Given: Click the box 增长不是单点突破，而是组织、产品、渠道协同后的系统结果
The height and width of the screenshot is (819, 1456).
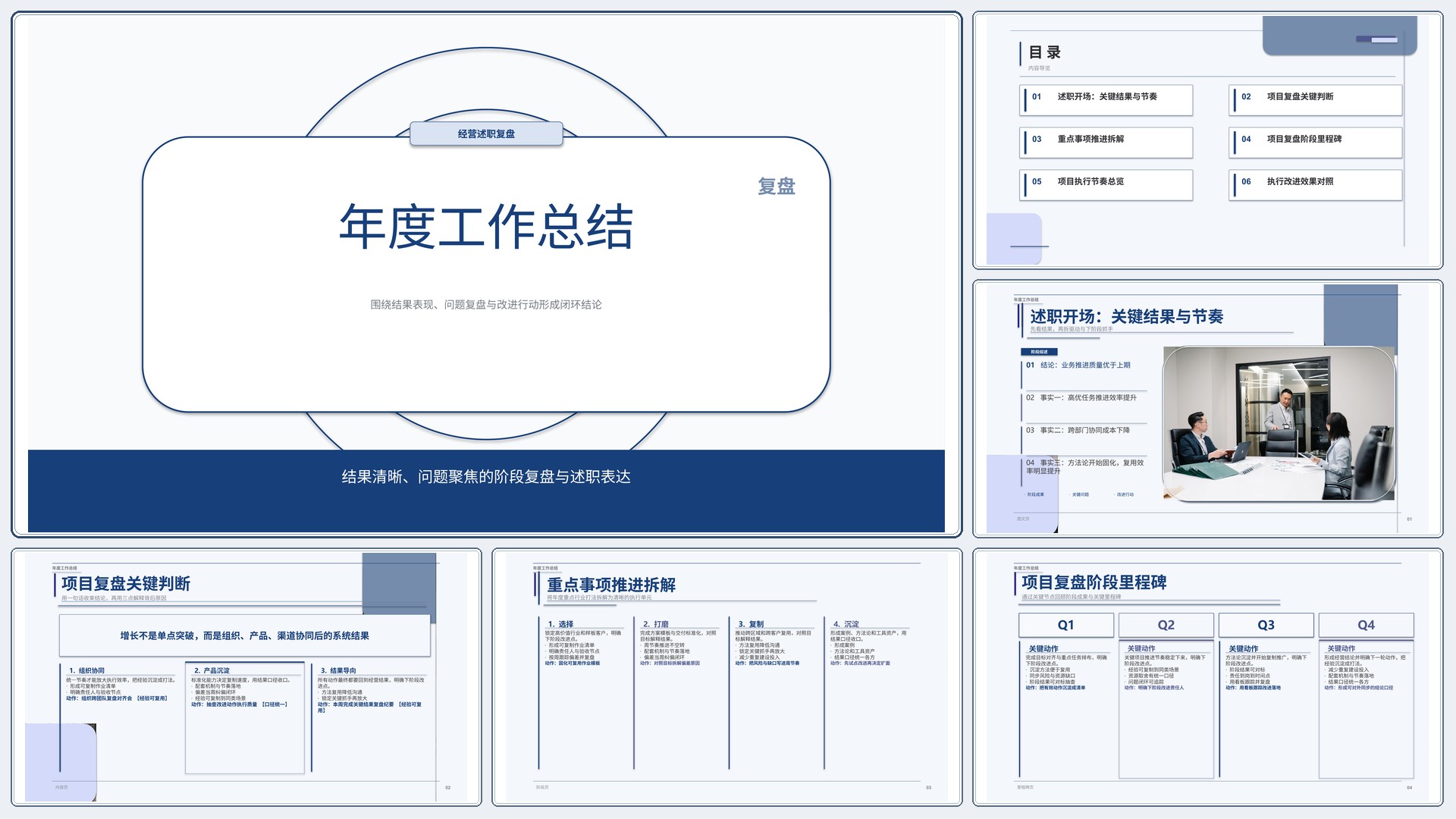Looking at the screenshot, I should point(244,635).
